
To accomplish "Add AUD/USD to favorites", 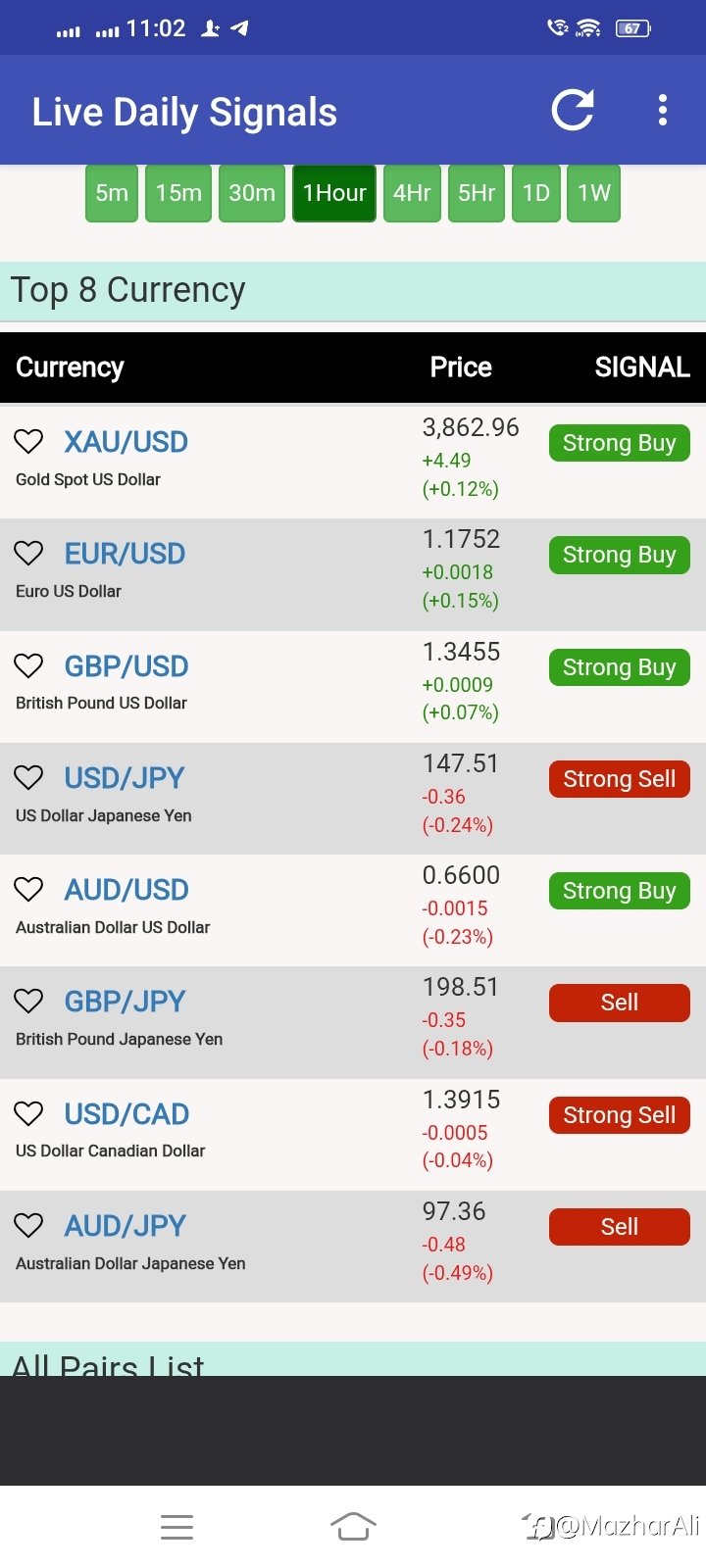I will [28, 890].
